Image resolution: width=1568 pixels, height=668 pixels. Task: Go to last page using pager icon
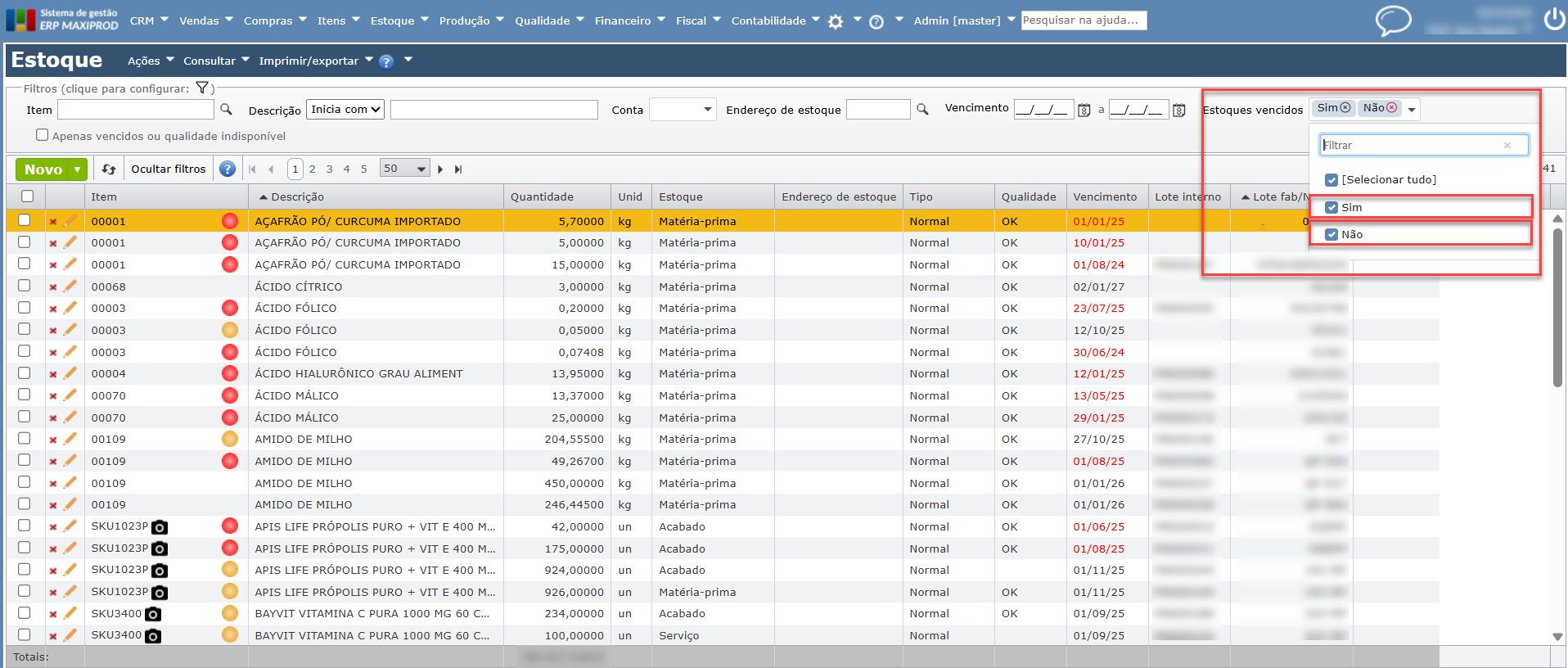tap(458, 169)
